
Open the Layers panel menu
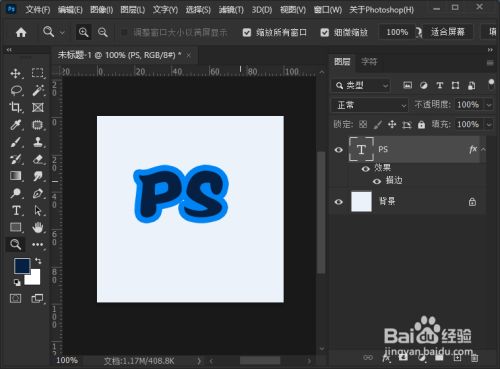coord(490,62)
